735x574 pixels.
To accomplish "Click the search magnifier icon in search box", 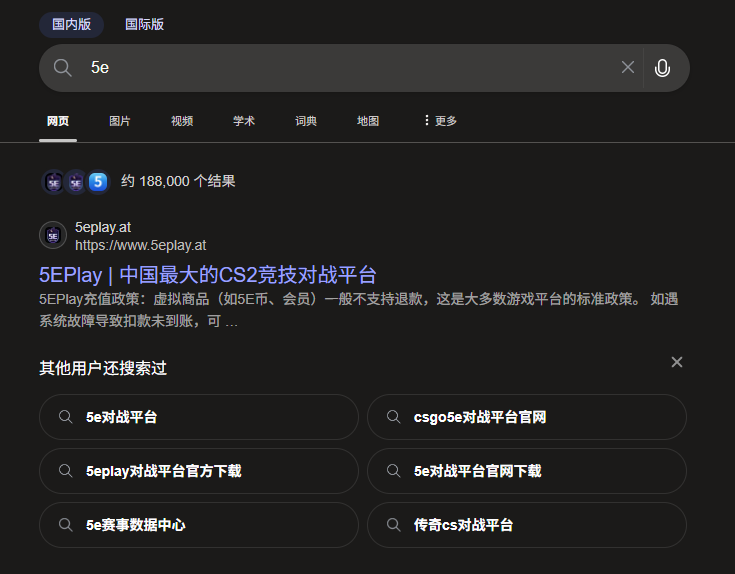I will tap(62, 68).
